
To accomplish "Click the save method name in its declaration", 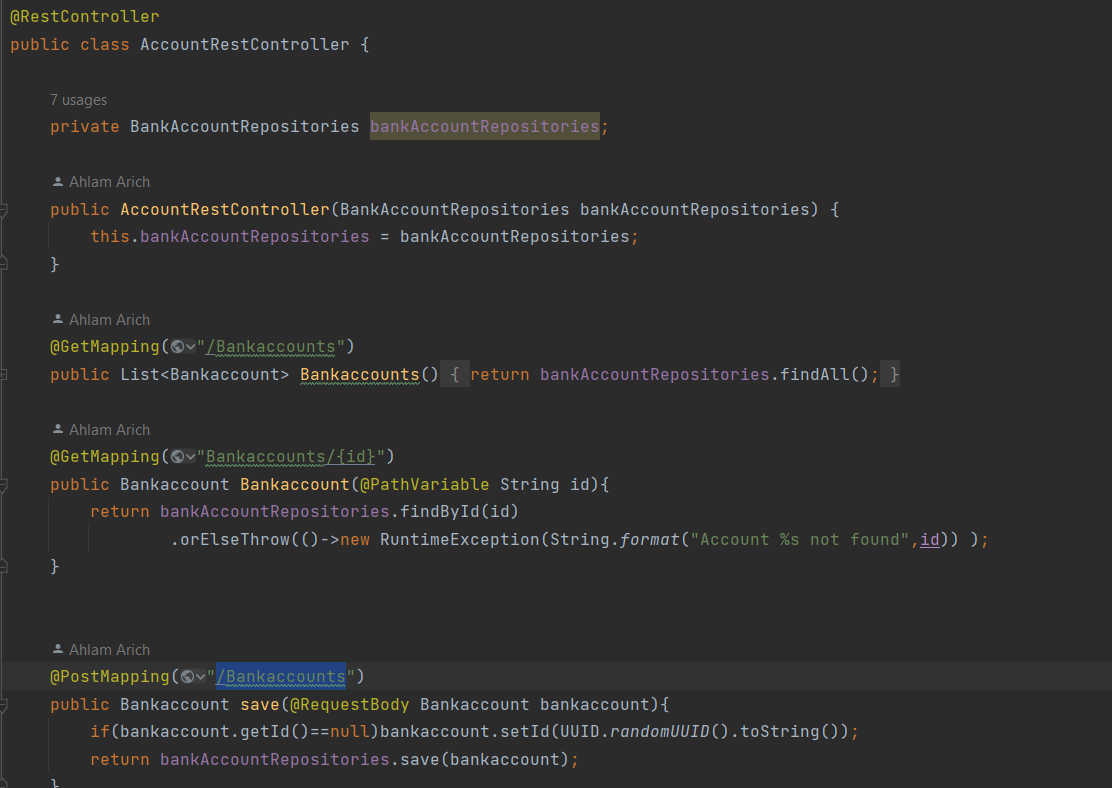I will [x=260, y=705].
